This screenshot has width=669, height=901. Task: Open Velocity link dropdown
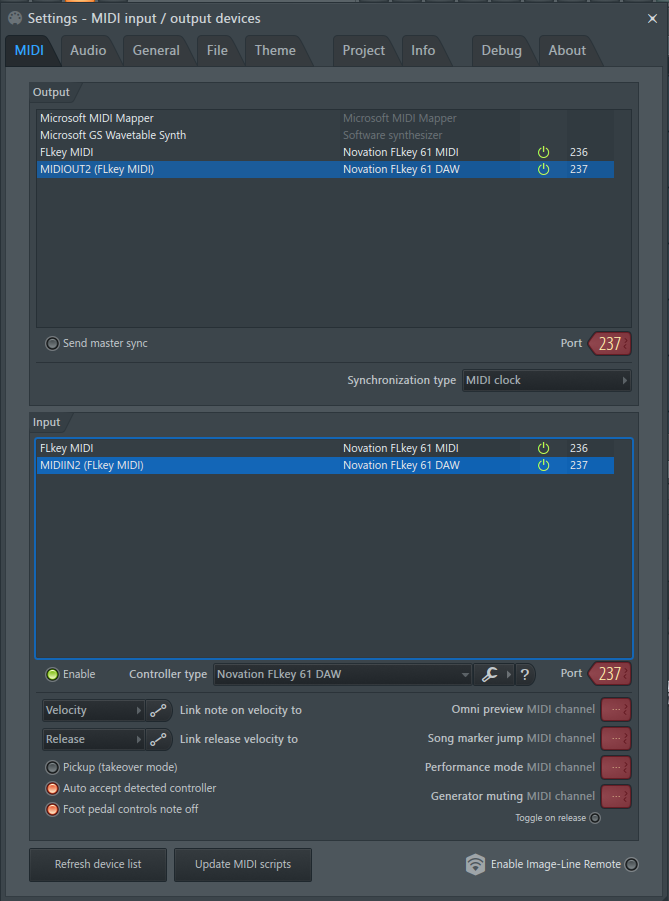coord(93,710)
